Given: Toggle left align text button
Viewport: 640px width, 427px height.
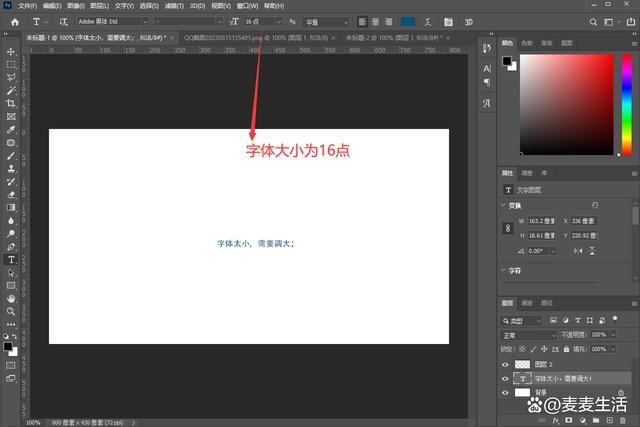Looking at the screenshot, I should coord(362,22).
